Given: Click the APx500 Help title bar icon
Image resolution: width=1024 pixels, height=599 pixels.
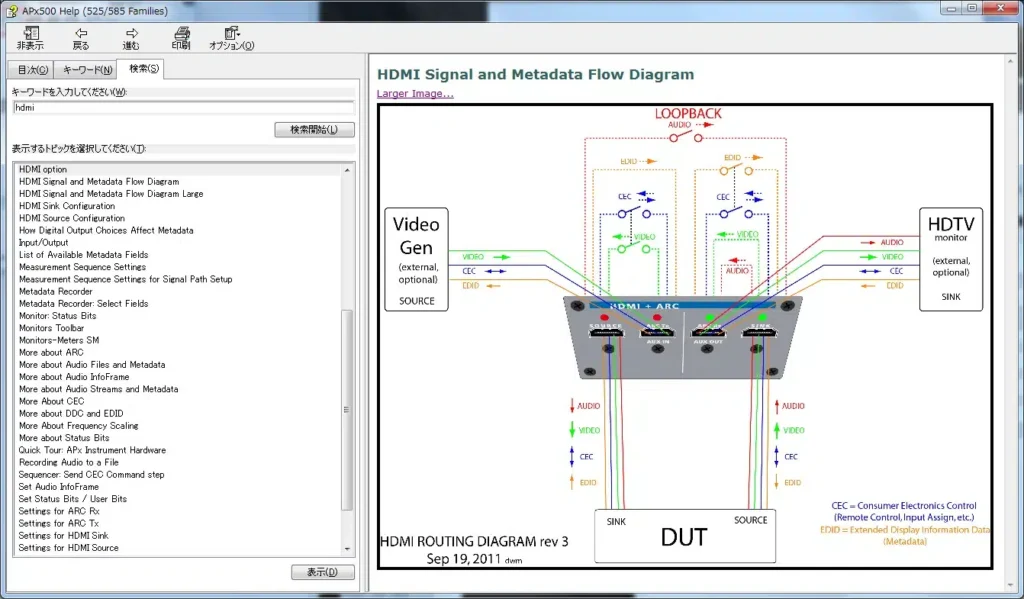Looking at the screenshot, I should coord(11,10).
